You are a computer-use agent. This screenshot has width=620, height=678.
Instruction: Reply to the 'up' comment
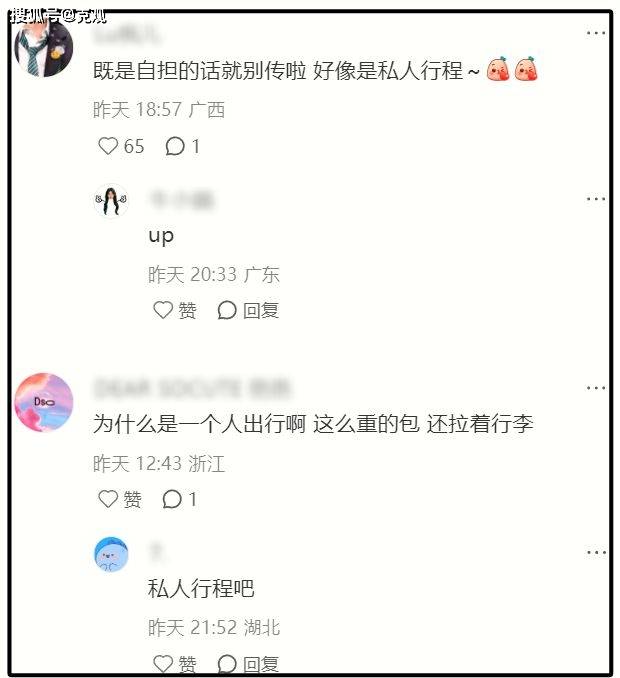[248, 310]
